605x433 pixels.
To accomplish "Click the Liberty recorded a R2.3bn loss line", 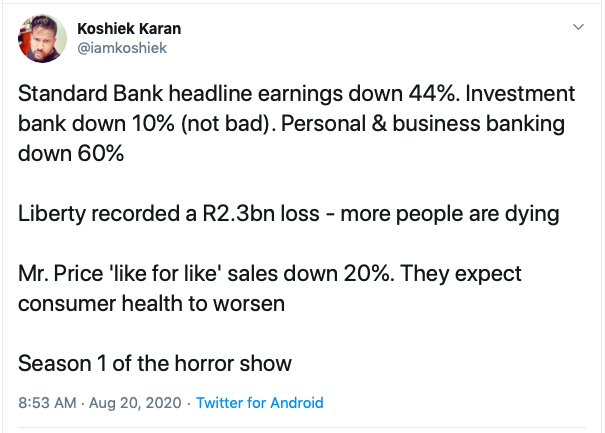I will (x=289, y=214).
